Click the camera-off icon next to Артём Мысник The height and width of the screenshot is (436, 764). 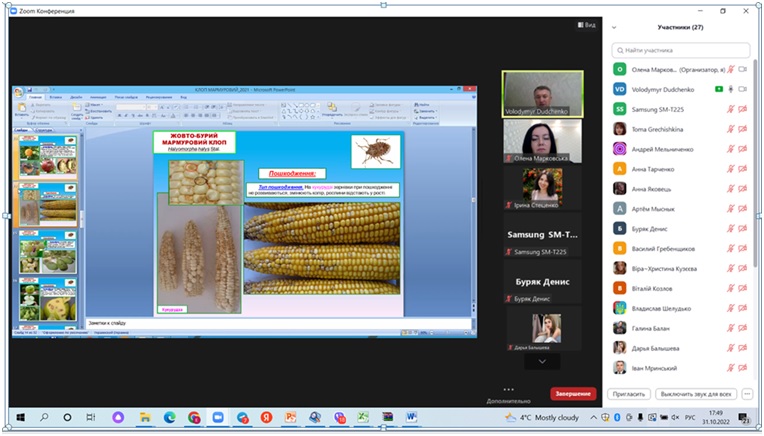click(743, 208)
